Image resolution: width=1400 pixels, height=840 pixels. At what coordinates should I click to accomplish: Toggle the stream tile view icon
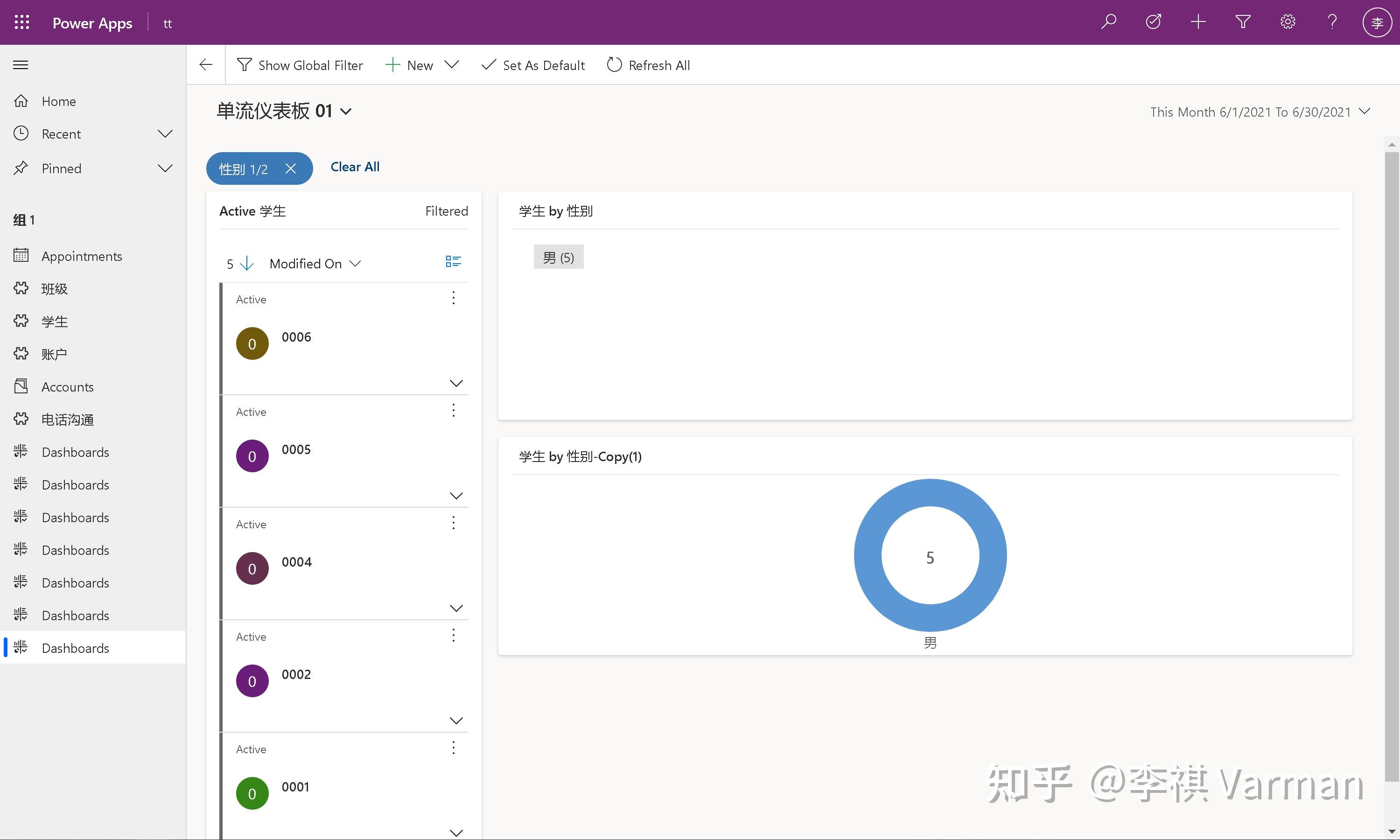453,261
